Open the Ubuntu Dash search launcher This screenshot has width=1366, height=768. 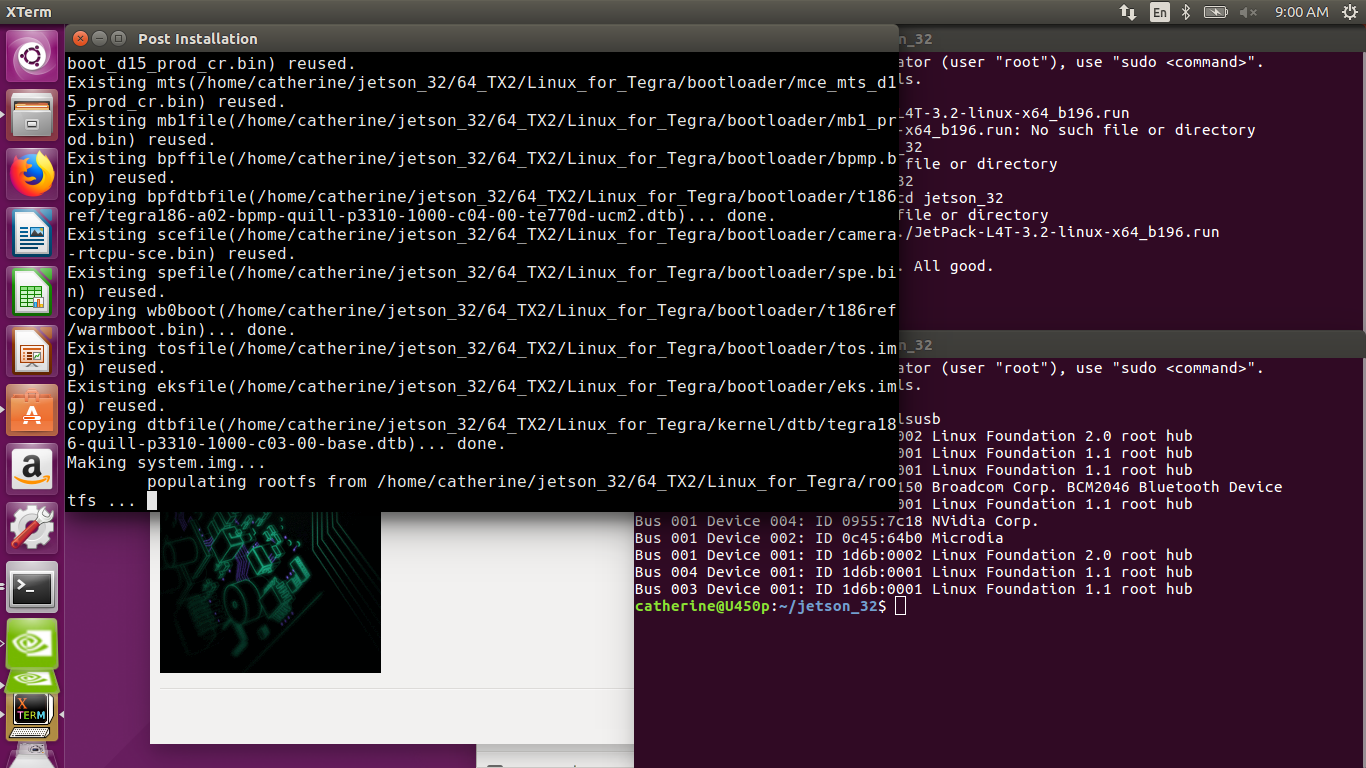click(33, 56)
